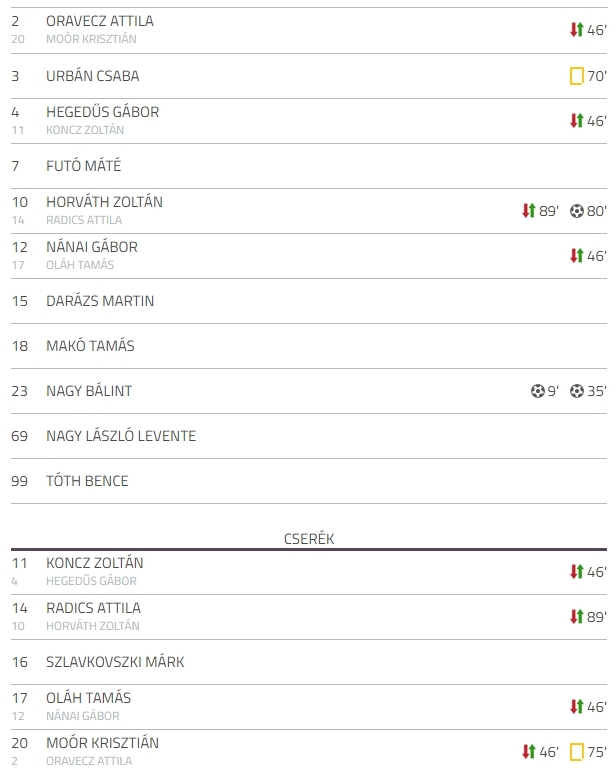Click substitution arrows icon in Nánai Gábor starter row

tap(577, 255)
